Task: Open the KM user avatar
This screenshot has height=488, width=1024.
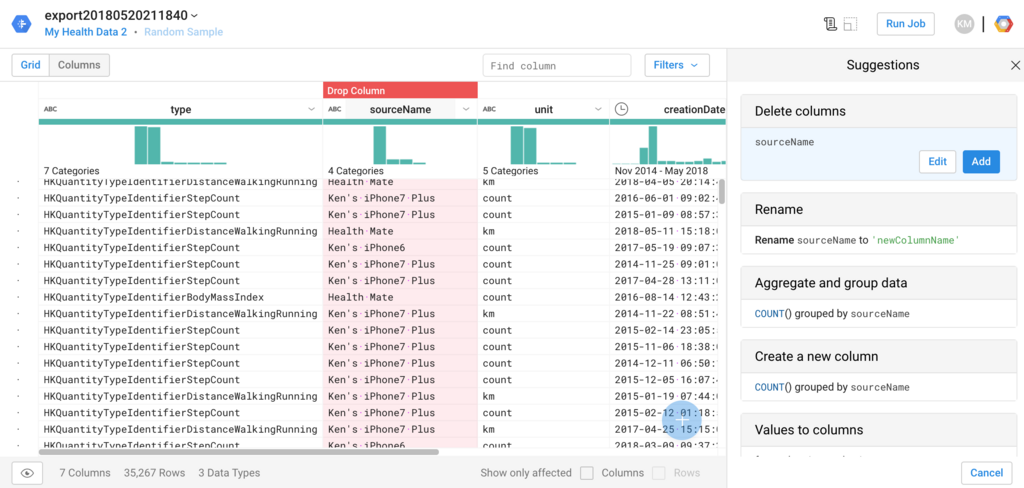Action: [964, 24]
